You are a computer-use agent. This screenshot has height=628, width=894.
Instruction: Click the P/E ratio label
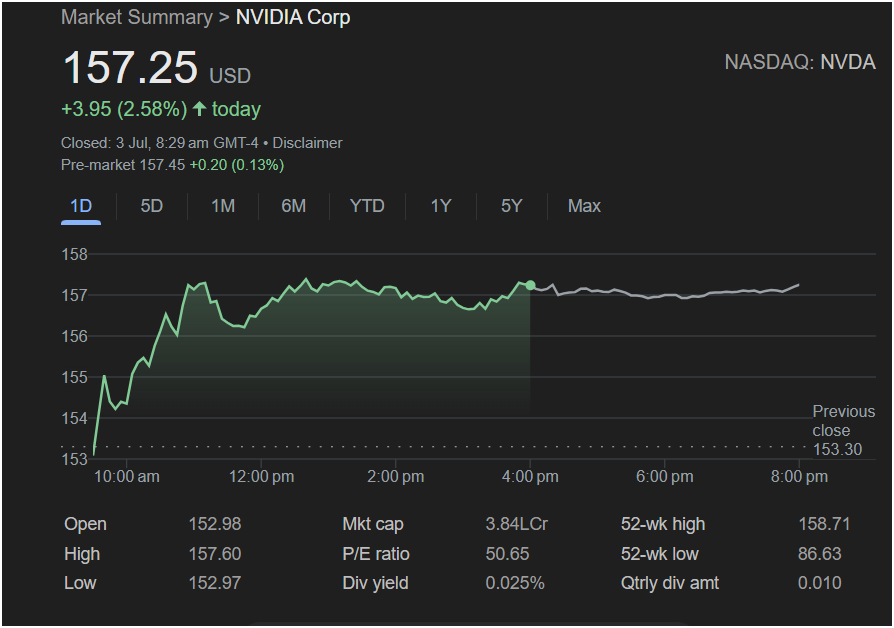376,554
